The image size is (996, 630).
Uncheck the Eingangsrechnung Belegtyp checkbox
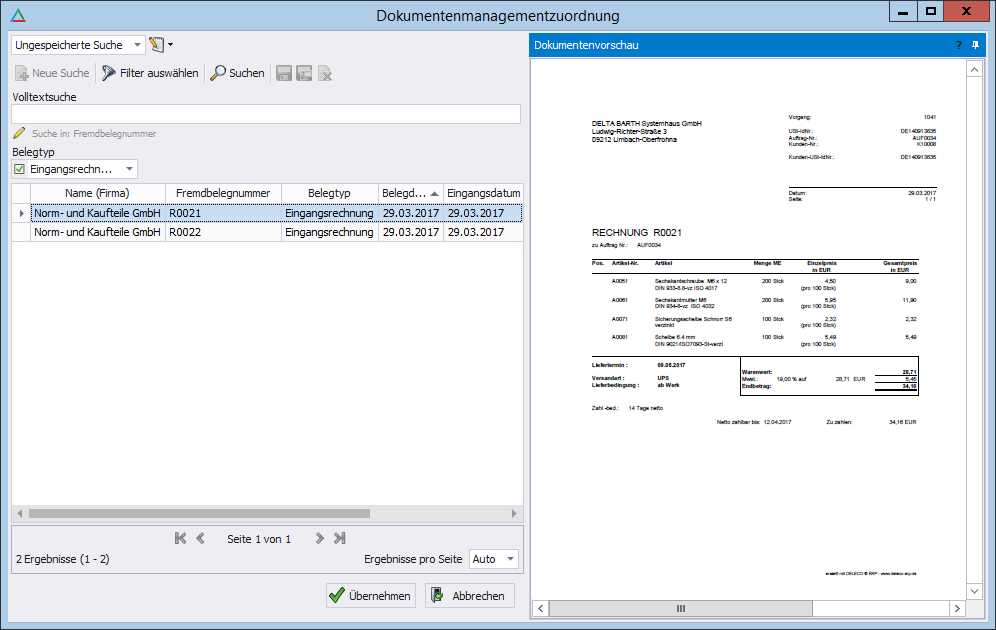click(20, 170)
